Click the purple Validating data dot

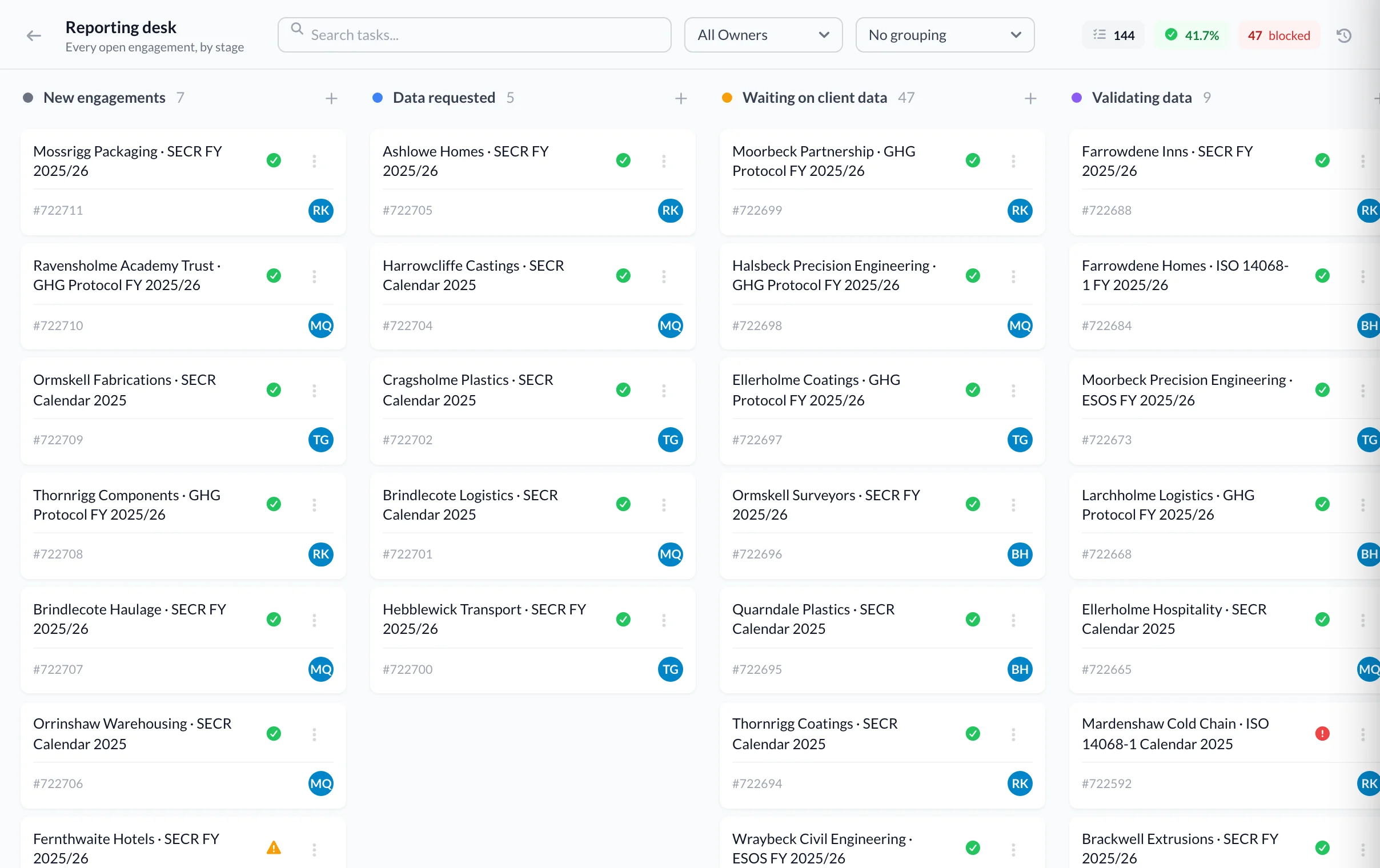[1077, 98]
